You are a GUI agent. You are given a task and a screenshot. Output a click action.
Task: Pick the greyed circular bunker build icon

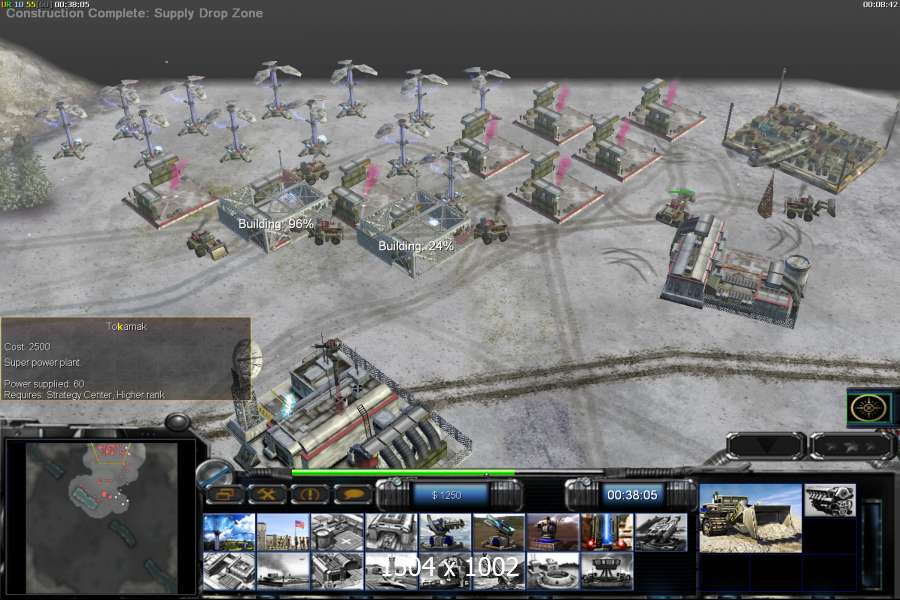tap(553, 571)
